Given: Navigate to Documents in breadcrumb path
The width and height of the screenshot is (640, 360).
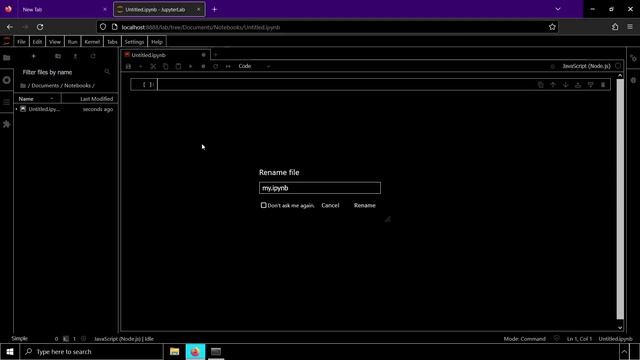Looking at the screenshot, I should click(45, 86).
